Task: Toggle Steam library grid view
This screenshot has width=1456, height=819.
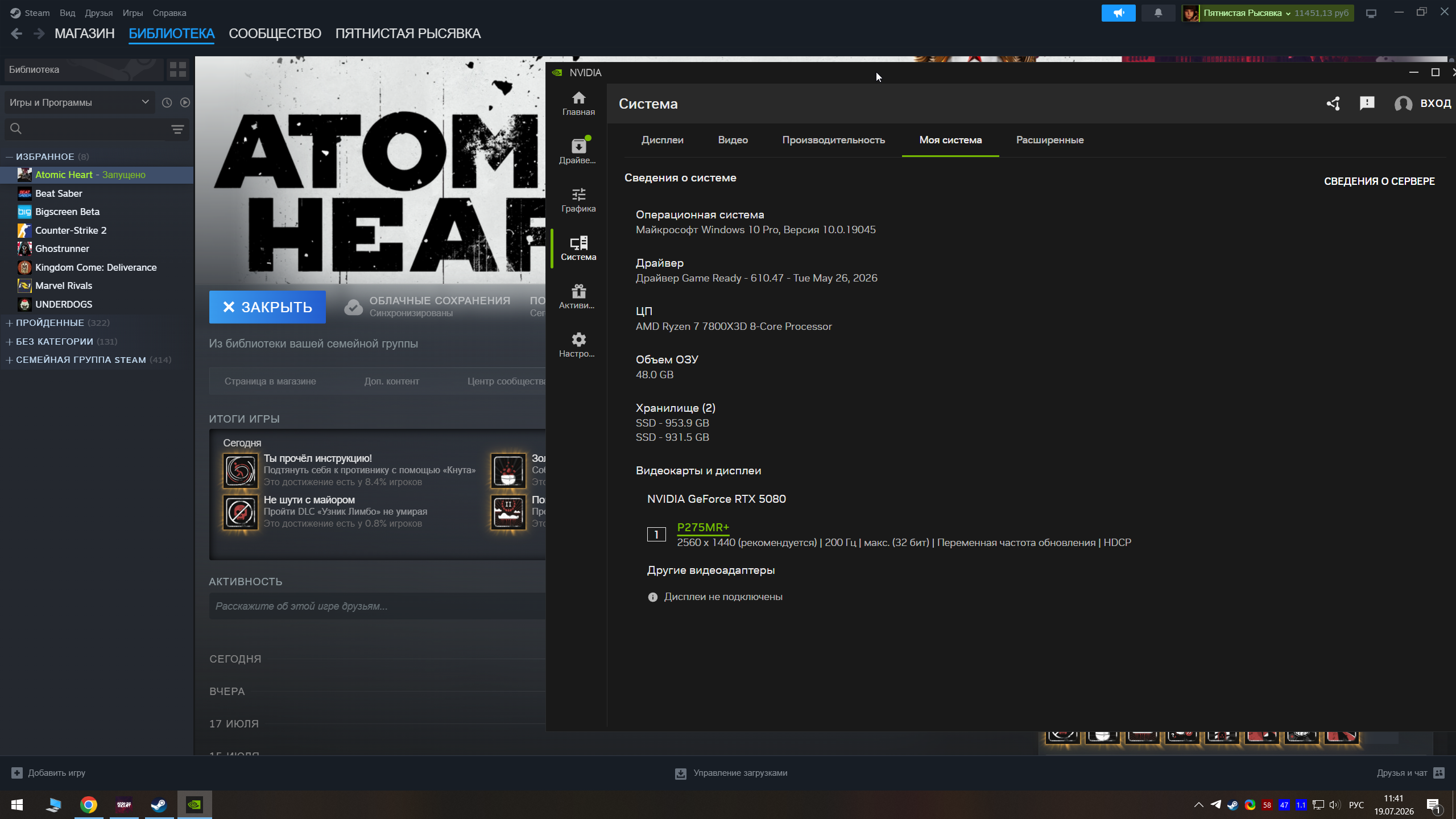Action: pos(178,69)
